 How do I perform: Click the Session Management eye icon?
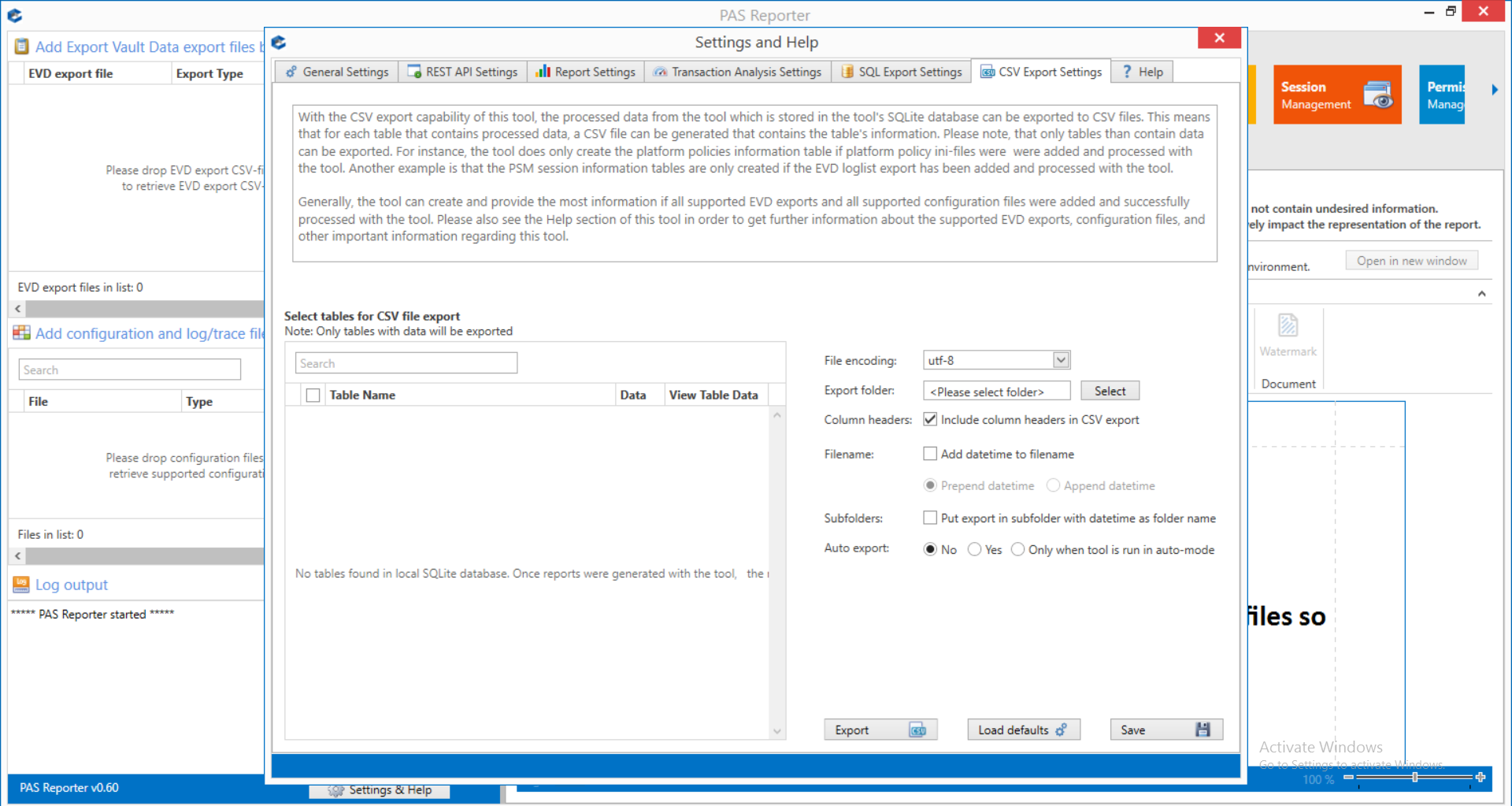tap(1379, 95)
